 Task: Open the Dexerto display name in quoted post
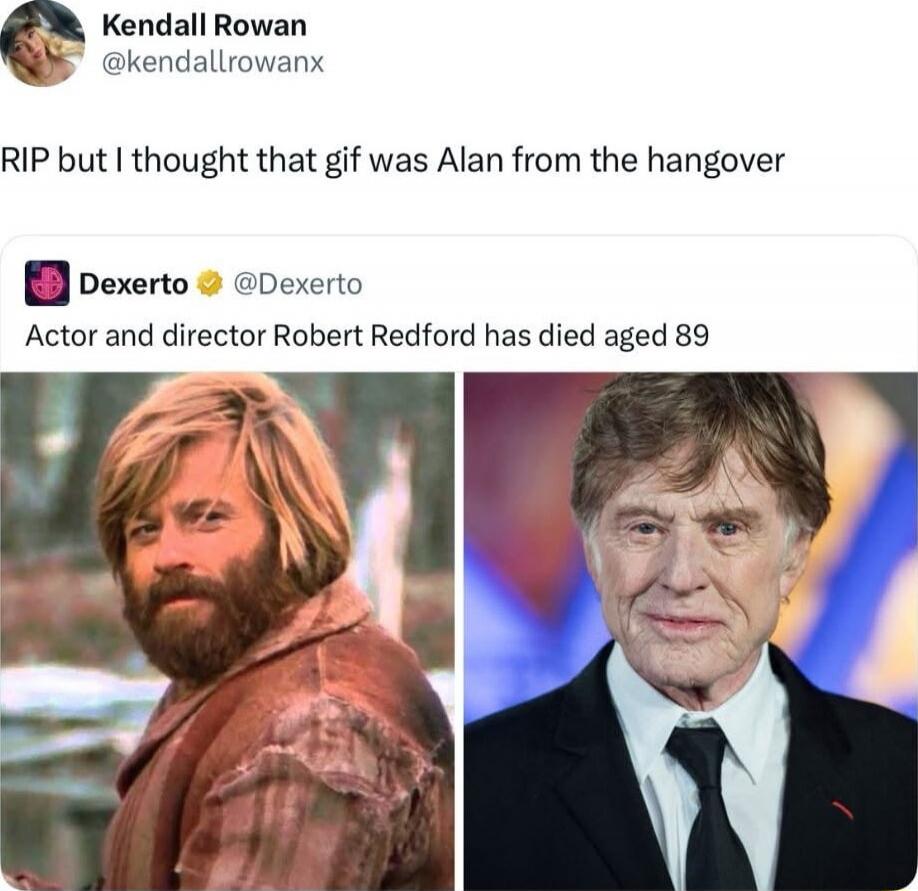coord(133,284)
